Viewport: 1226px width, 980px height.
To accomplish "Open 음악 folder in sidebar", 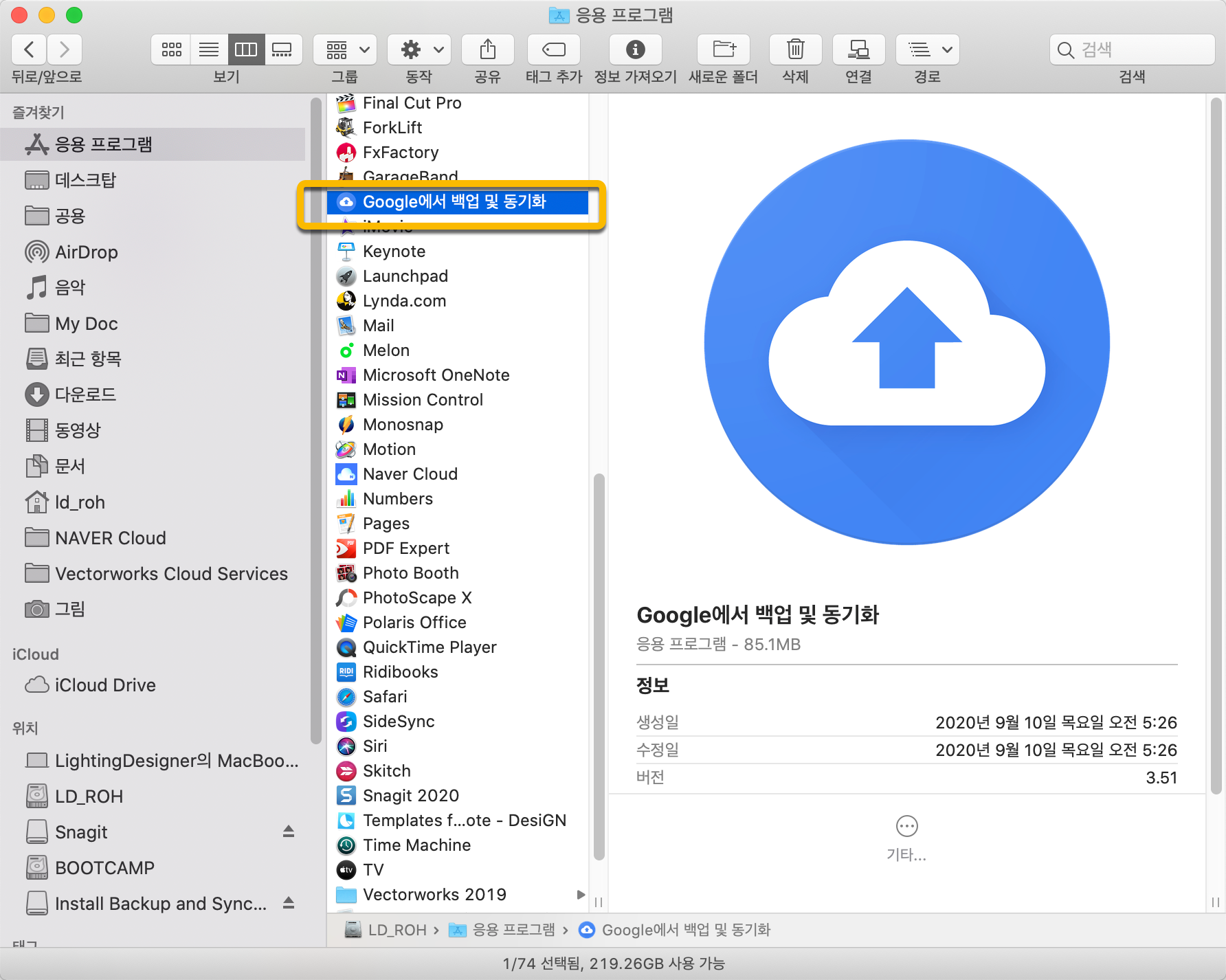I will pyautogui.click(x=153, y=287).
